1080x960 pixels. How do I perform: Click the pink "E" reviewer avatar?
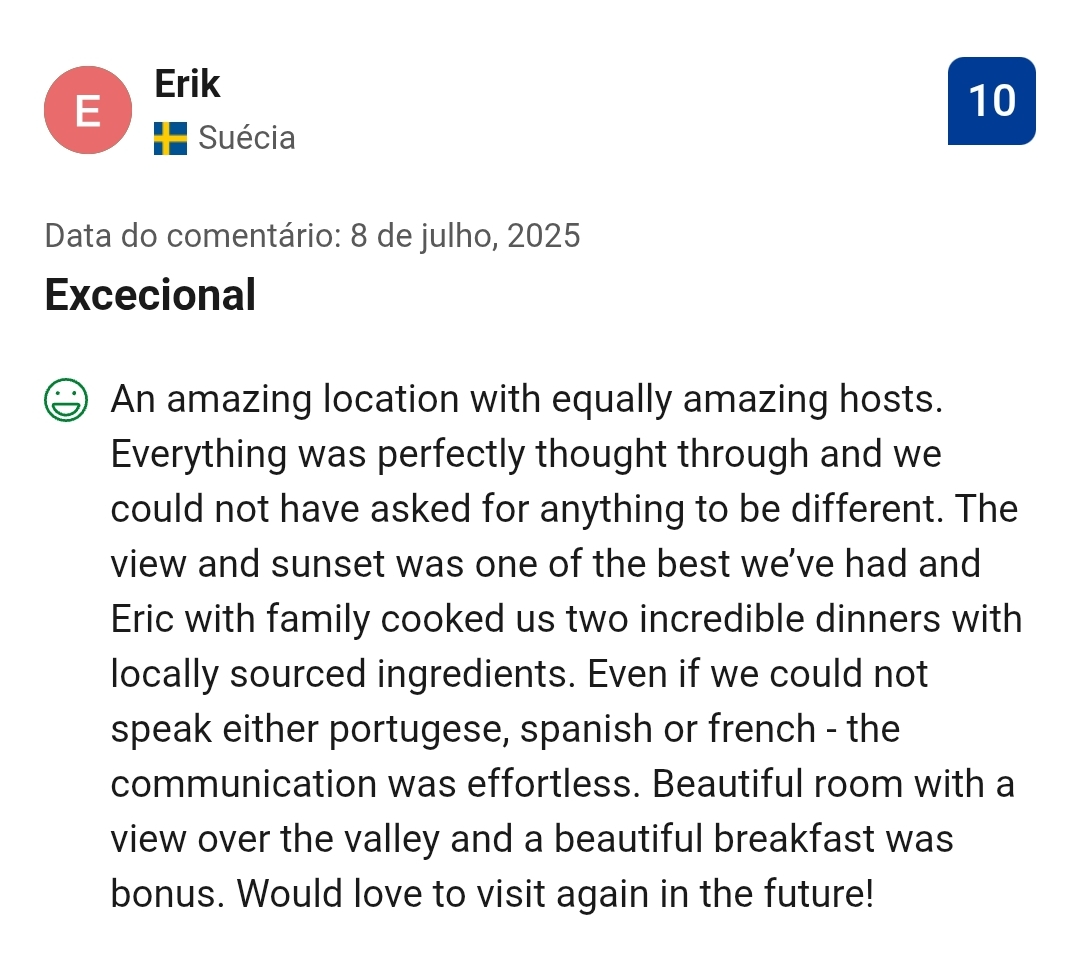pos(88,110)
